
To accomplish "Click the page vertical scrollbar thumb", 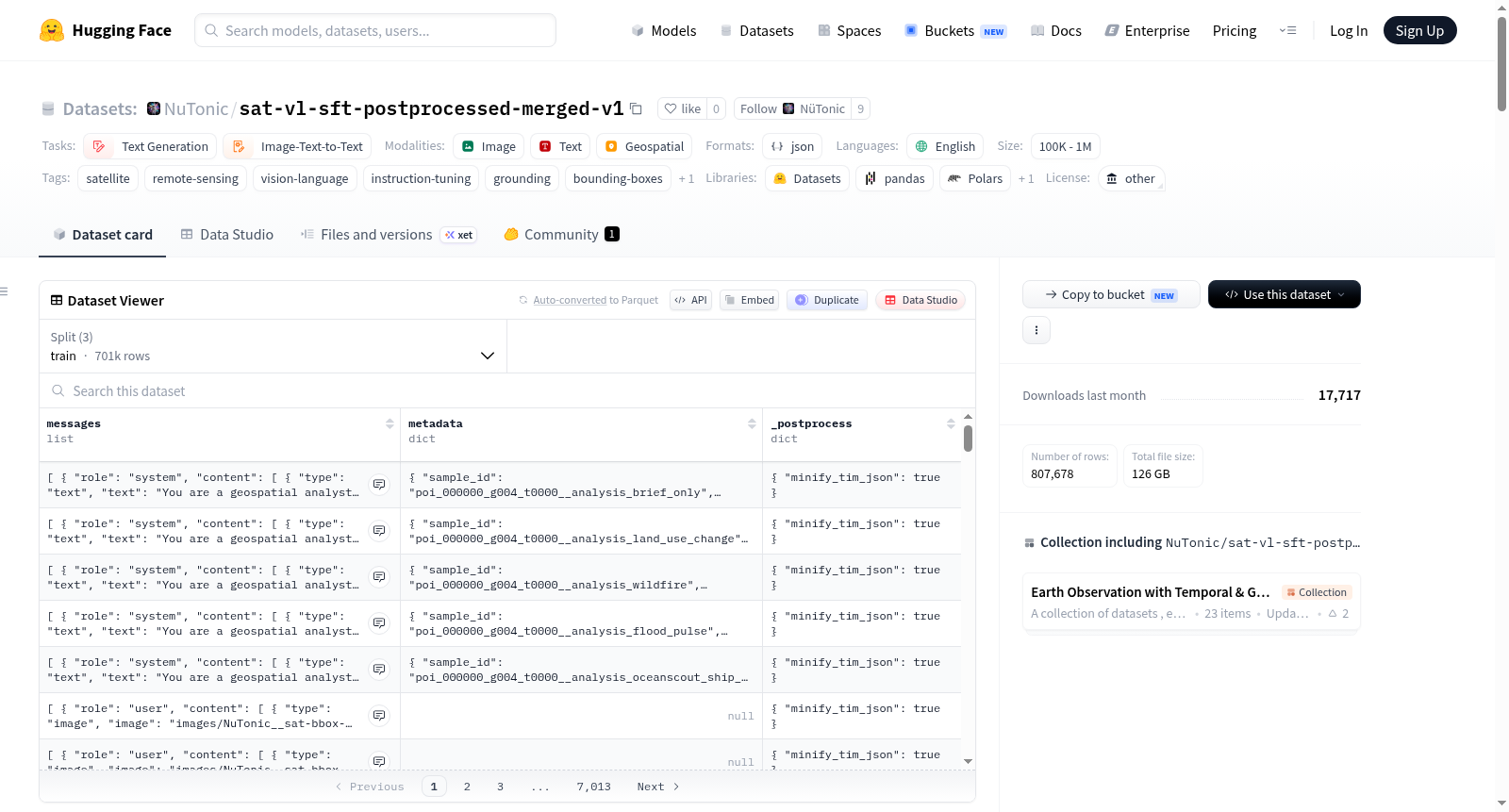I will tap(1501, 64).
